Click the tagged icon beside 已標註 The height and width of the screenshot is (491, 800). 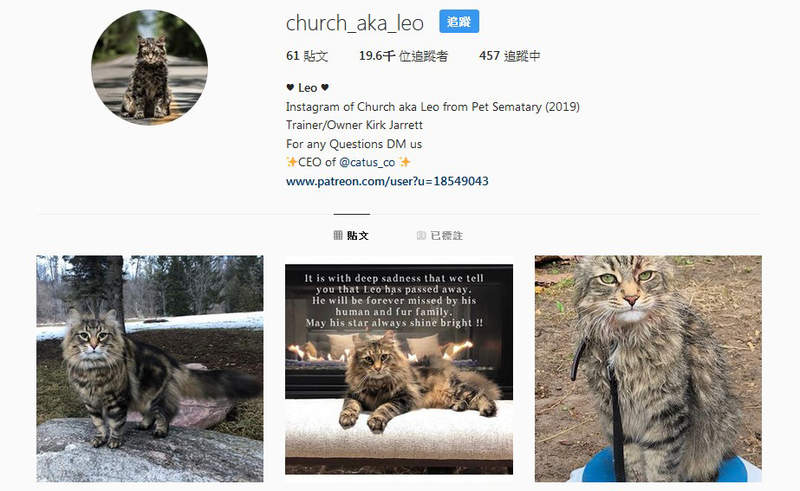(x=421, y=235)
